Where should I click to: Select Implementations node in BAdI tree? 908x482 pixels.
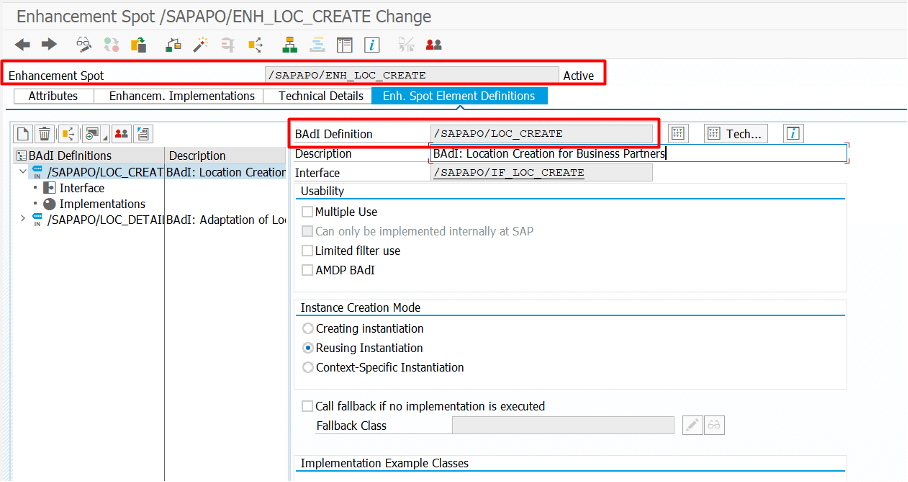[x=102, y=204]
